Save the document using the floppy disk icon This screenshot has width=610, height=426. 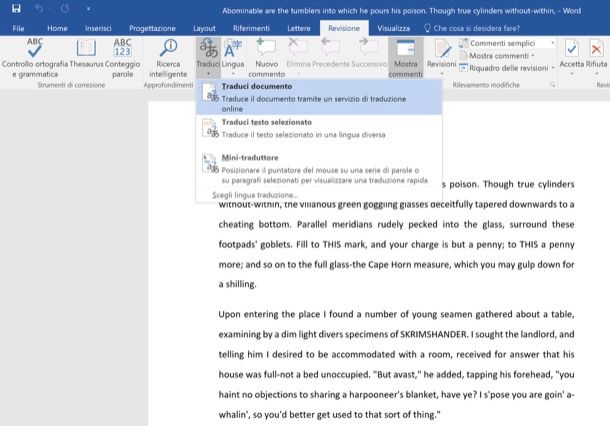pos(16,8)
